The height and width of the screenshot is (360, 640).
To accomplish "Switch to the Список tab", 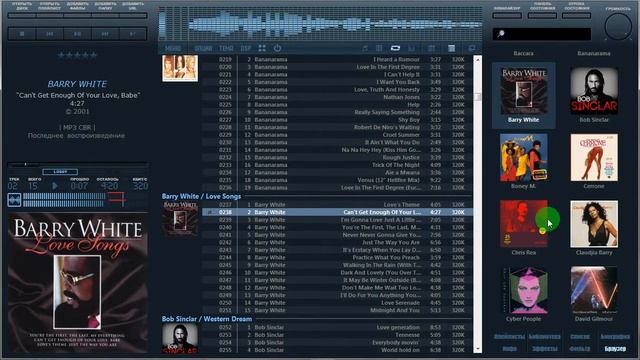I will click(x=580, y=337).
